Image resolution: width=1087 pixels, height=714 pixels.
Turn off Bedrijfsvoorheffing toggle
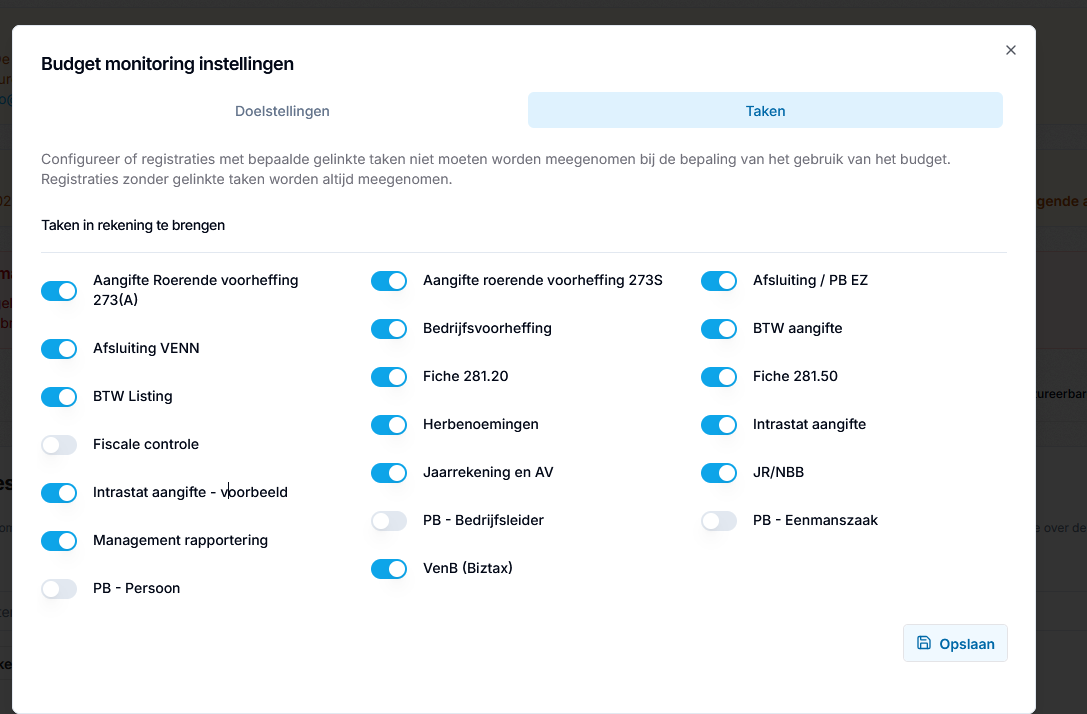[x=389, y=329]
